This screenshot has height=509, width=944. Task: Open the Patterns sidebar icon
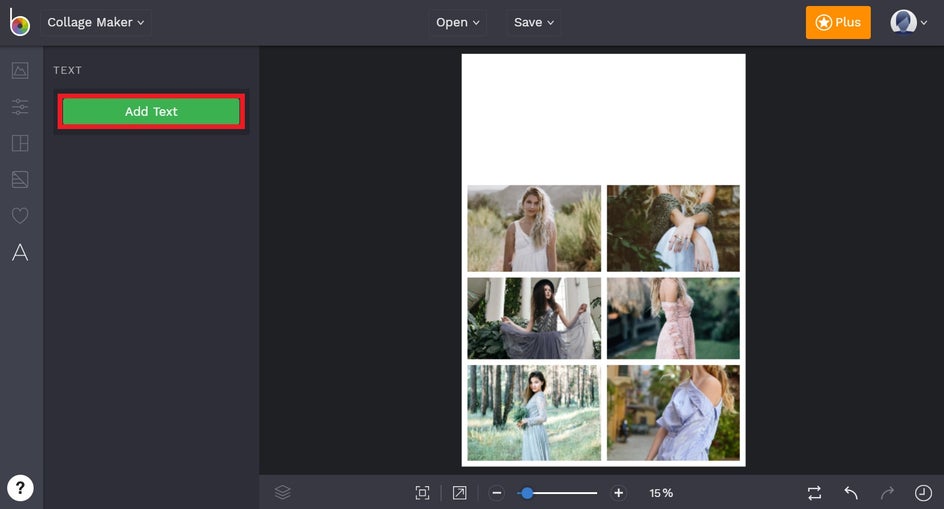click(20, 180)
